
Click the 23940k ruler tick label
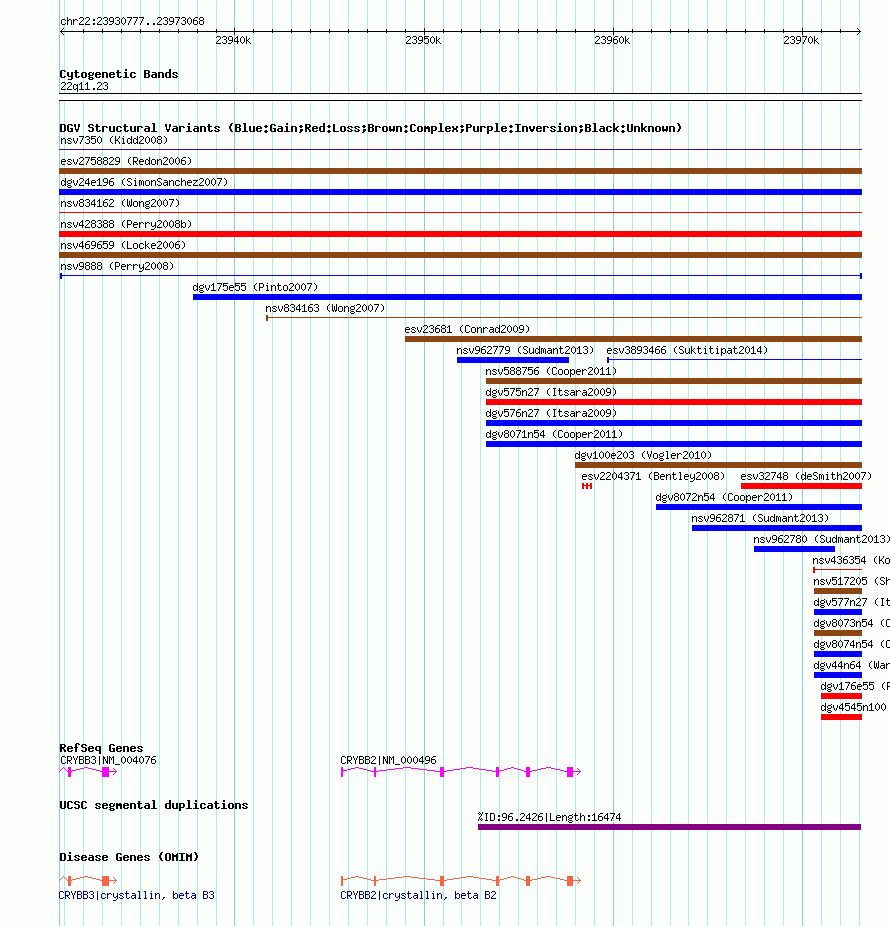click(x=233, y=40)
